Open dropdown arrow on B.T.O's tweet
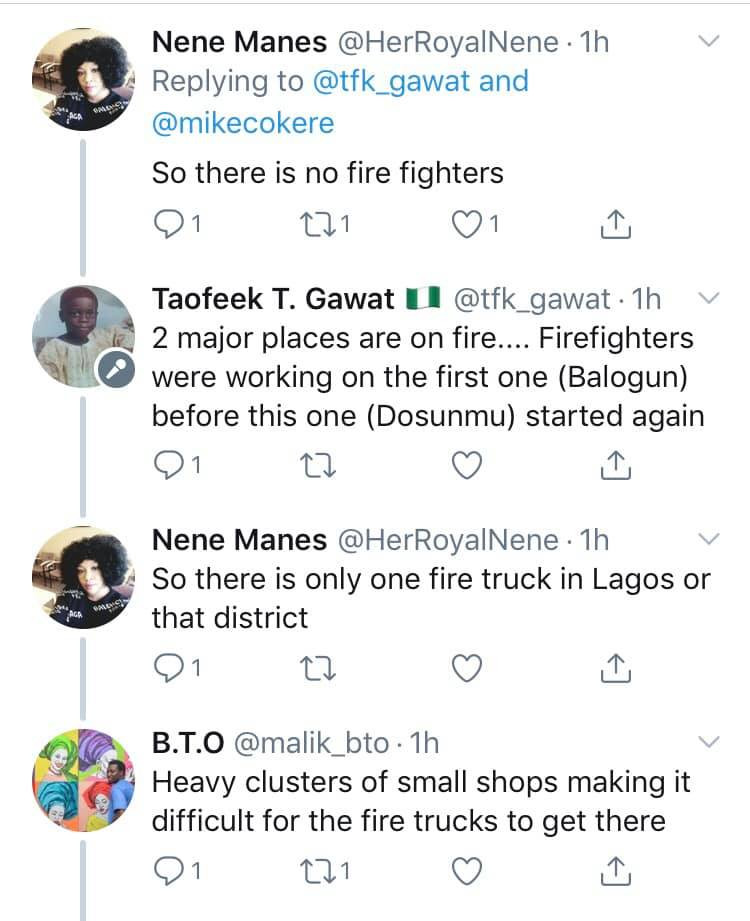This screenshot has width=750, height=921. click(707, 742)
